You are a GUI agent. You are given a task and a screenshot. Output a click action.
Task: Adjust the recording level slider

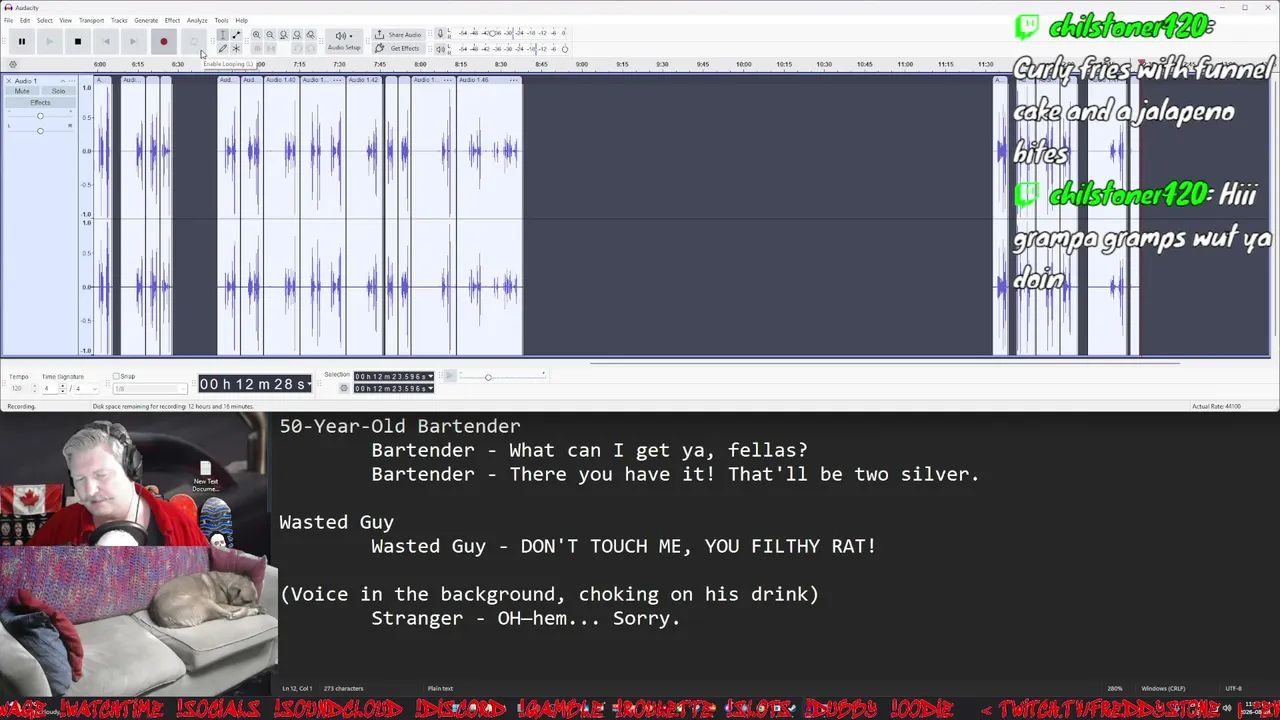click(x=491, y=34)
